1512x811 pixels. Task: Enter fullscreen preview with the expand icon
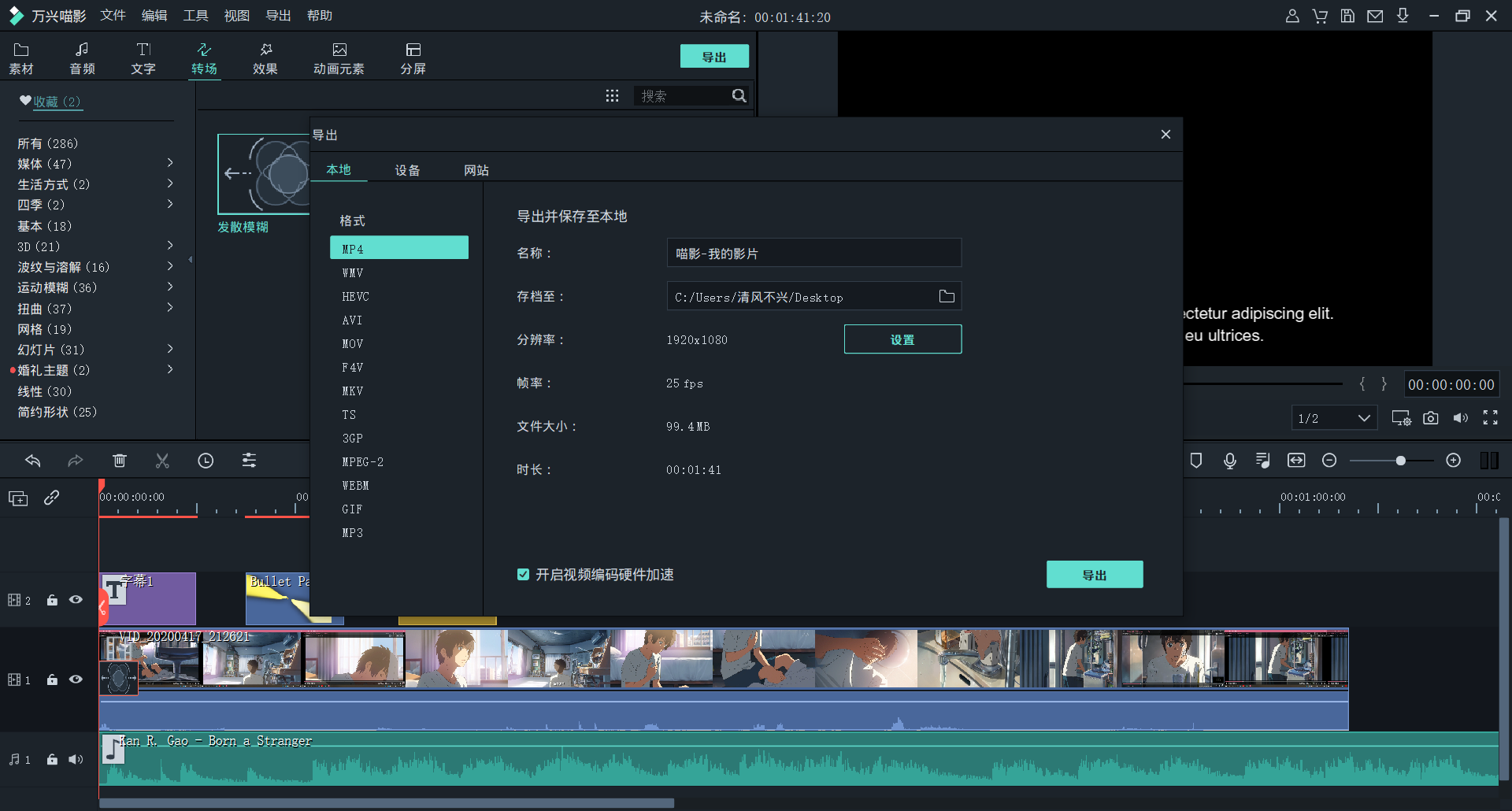pyautogui.click(x=1491, y=418)
